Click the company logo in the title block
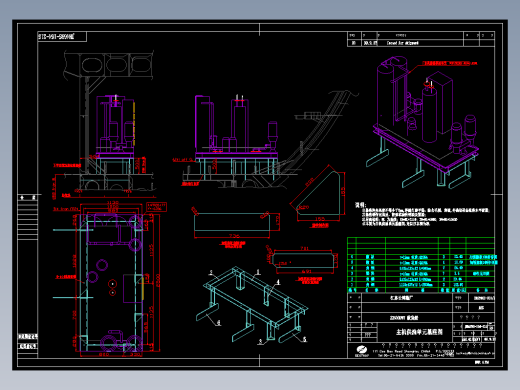Viewport: 520px width, 390px height. point(362,351)
